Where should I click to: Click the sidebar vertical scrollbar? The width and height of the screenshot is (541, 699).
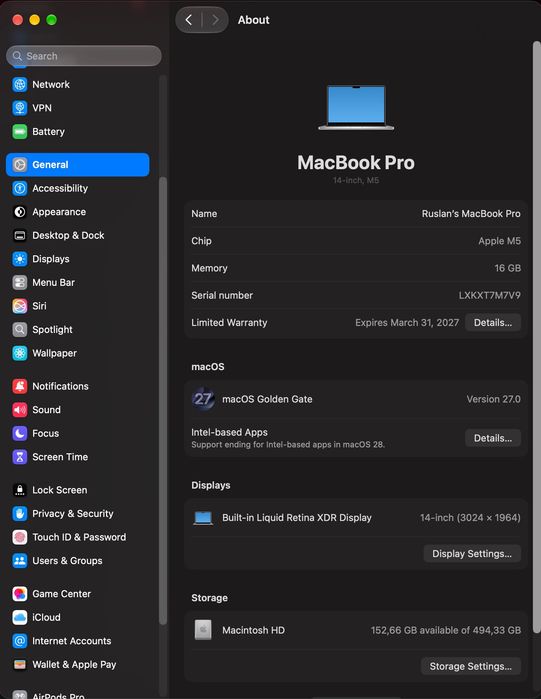163,400
